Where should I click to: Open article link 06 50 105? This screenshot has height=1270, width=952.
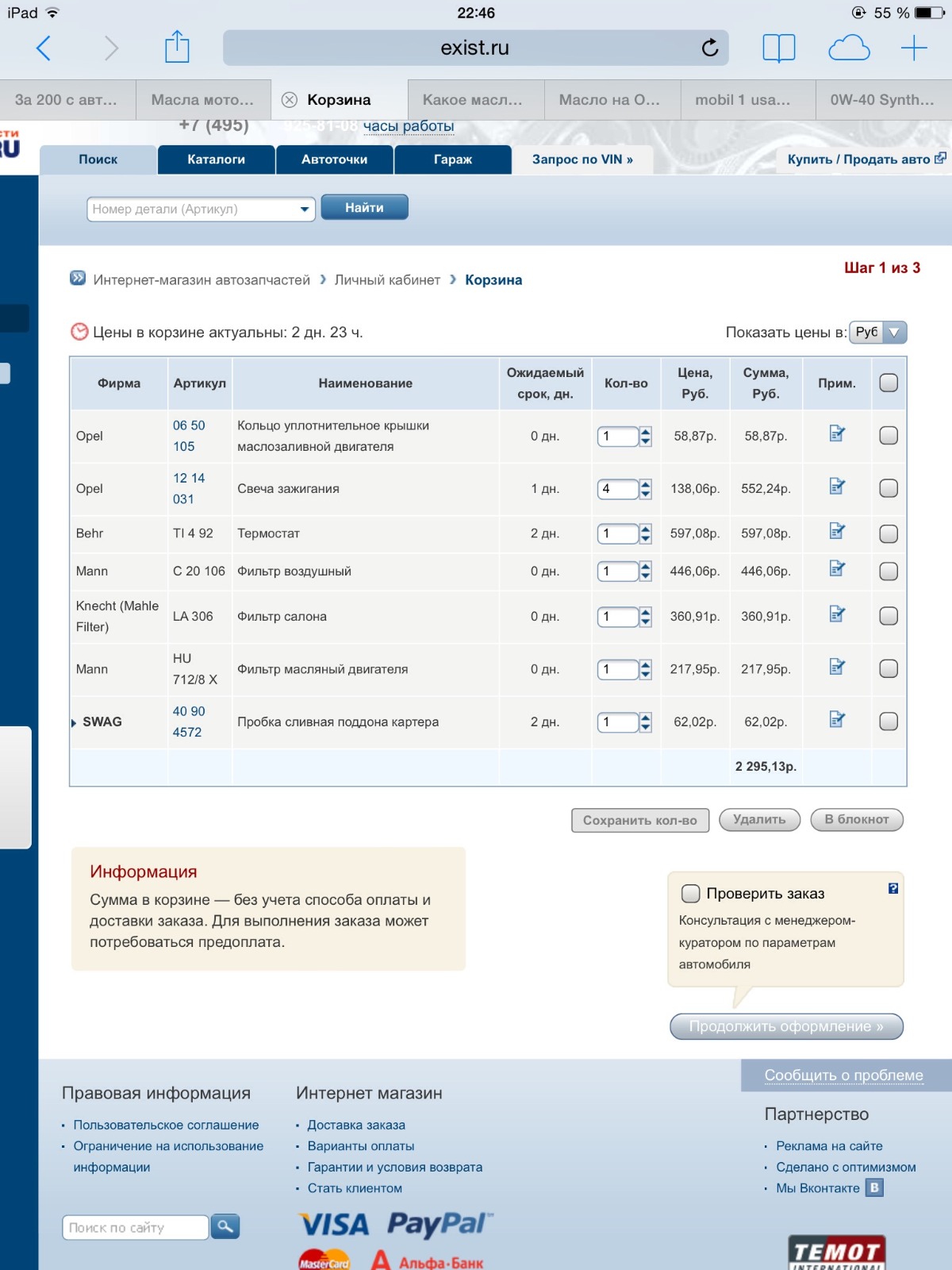point(189,436)
